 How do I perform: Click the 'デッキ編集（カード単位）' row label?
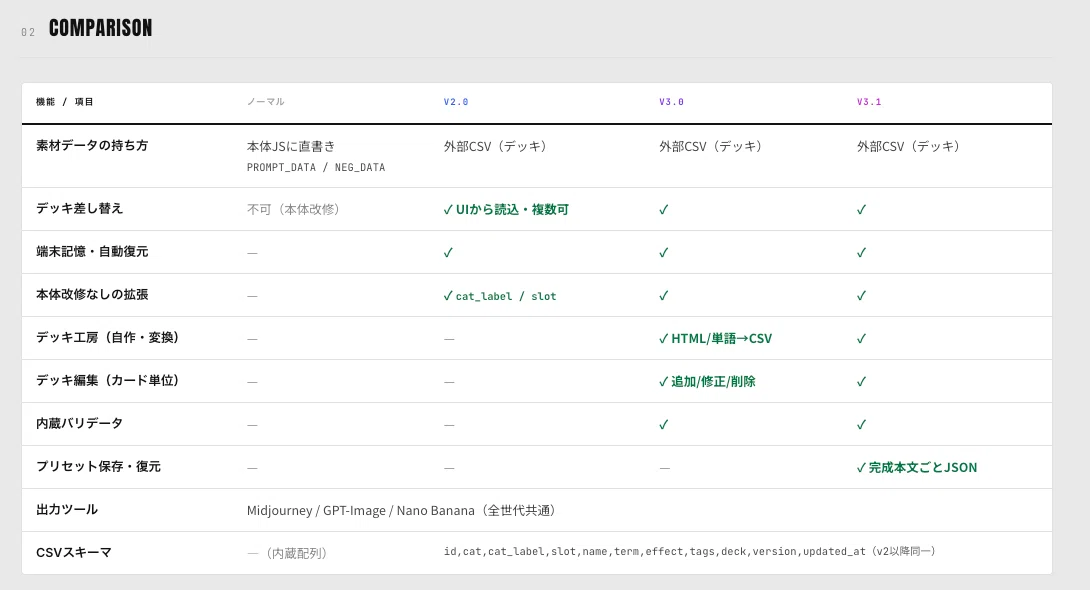coord(108,380)
